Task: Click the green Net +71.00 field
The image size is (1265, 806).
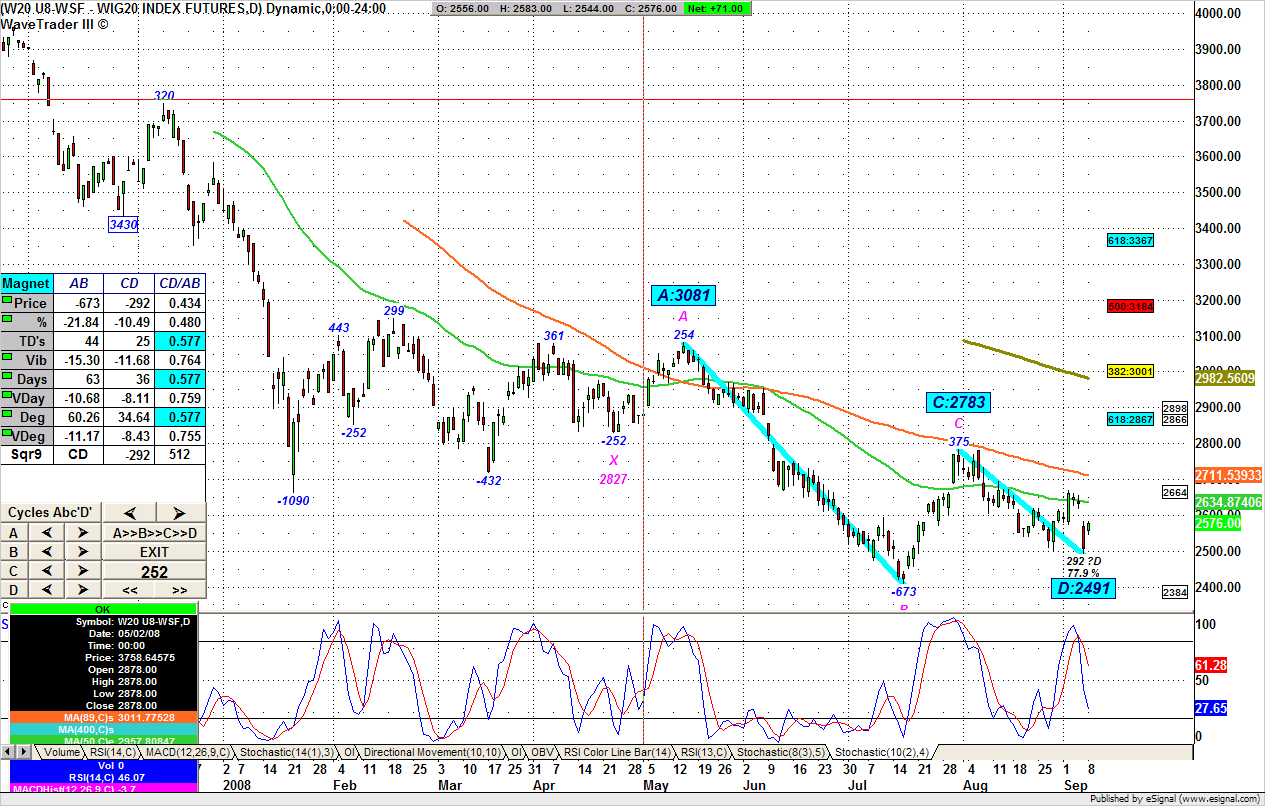Action: (718, 8)
